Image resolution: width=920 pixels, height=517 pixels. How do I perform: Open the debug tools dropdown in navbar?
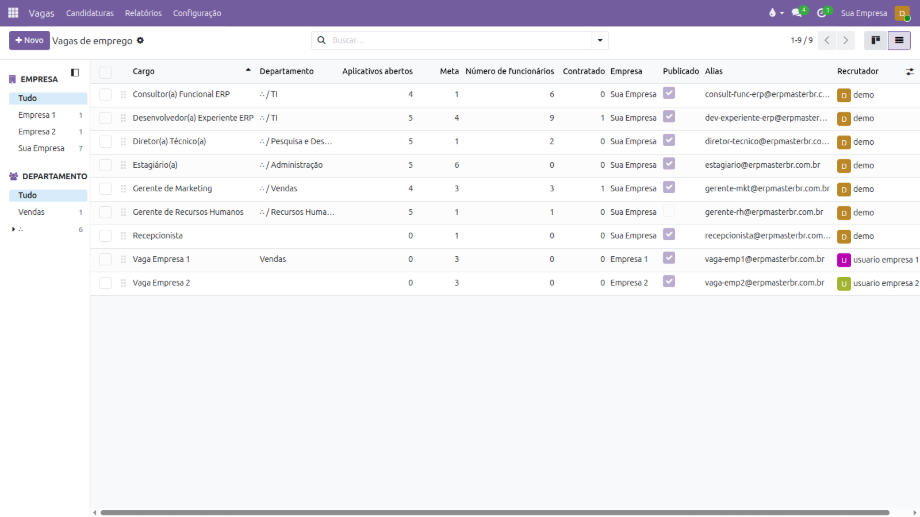pyautogui.click(x=774, y=13)
